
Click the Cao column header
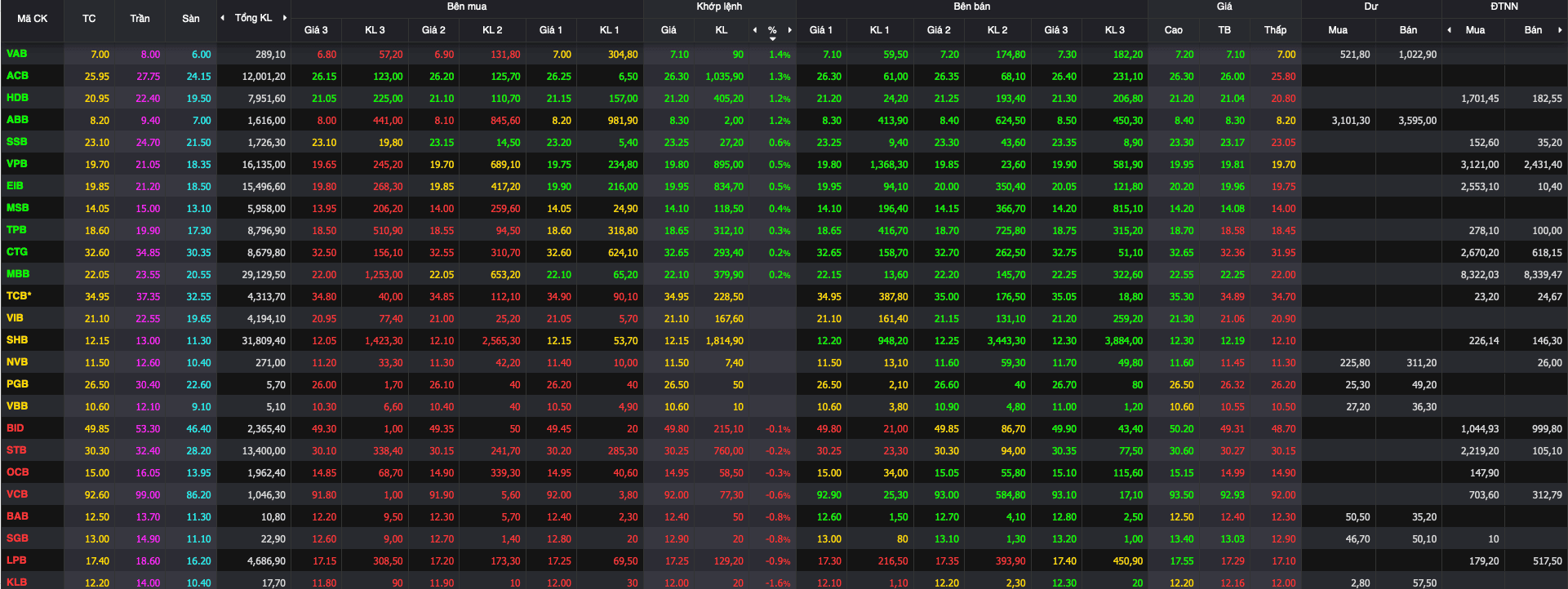pyautogui.click(x=1173, y=30)
